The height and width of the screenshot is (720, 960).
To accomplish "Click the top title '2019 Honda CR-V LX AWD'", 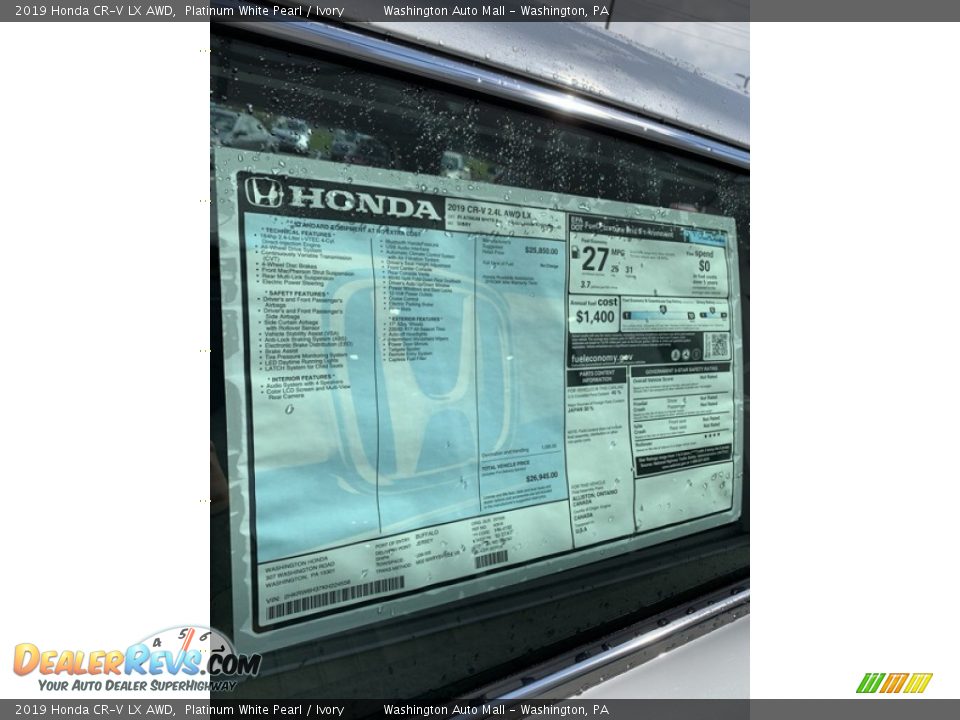I will (95, 11).
